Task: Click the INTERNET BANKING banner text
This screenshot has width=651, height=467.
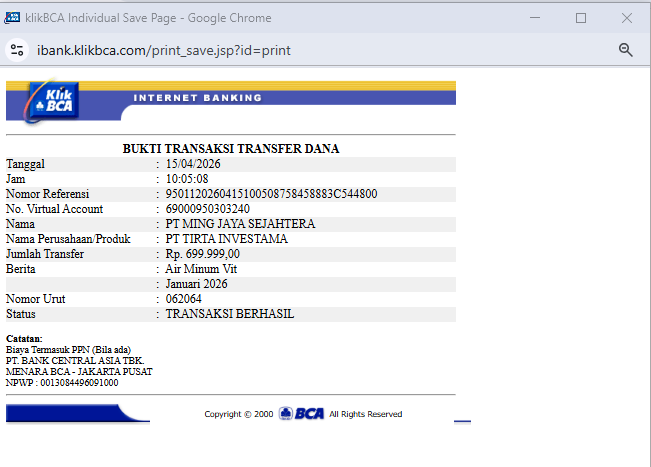Action: 198,98
